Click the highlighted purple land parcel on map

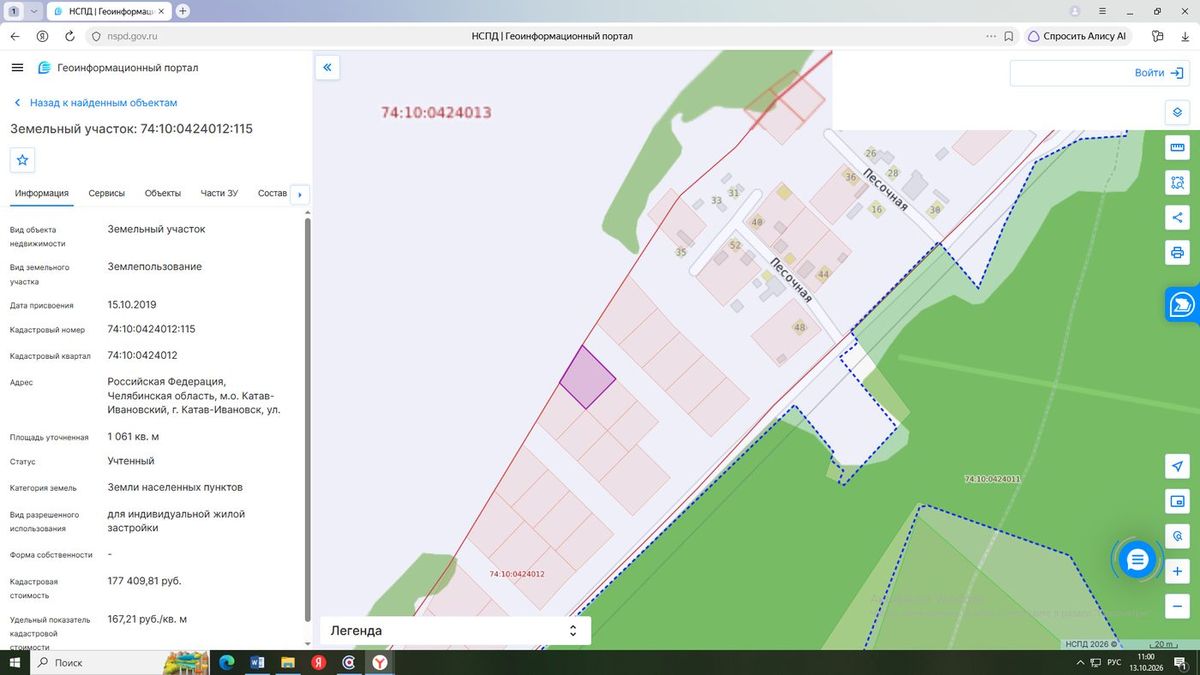pyautogui.click(x=587, y=377)
